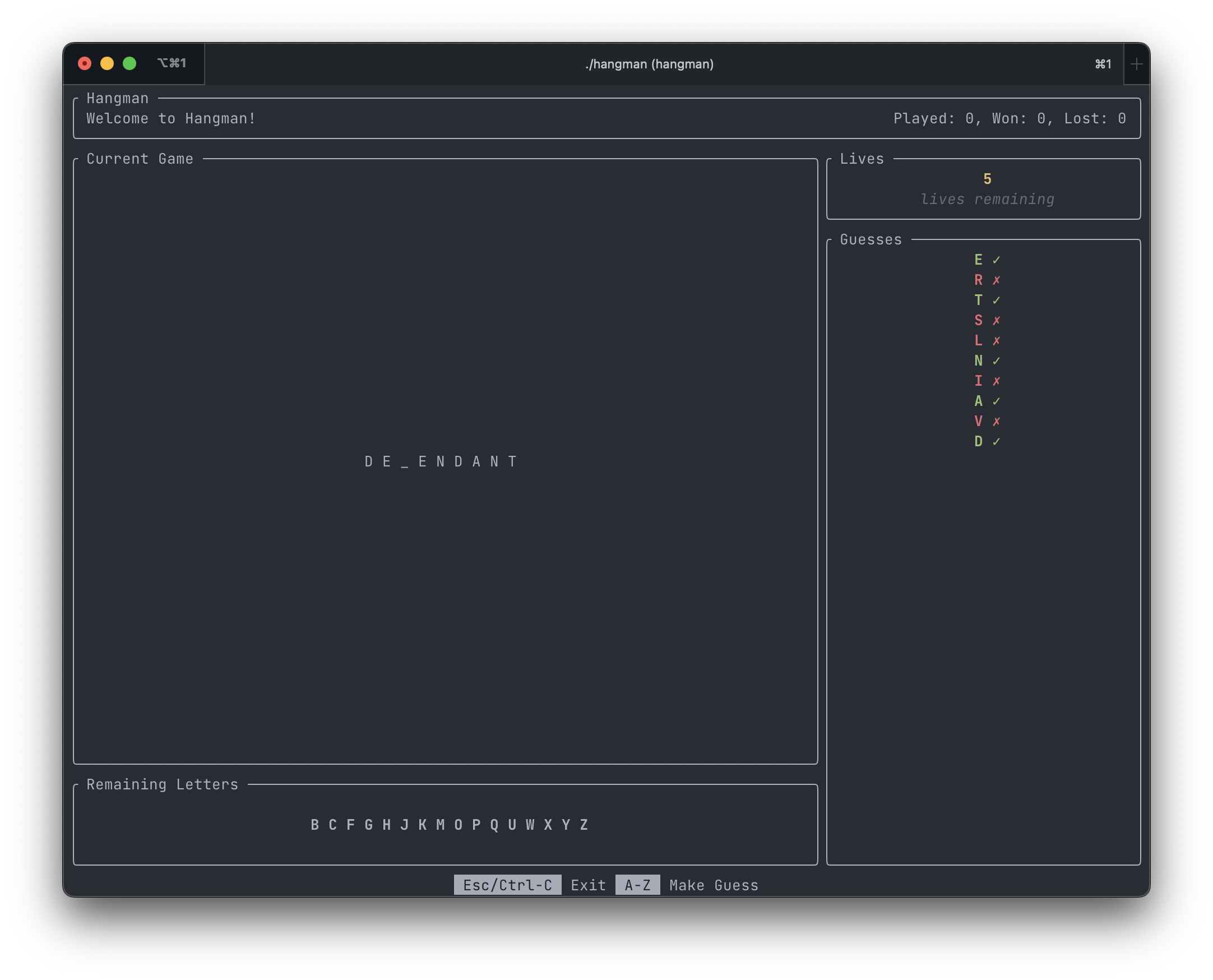Click the correct guess D checkmark
The width and height of the screenshot is (1213, 980).
(x=997, y=441)
